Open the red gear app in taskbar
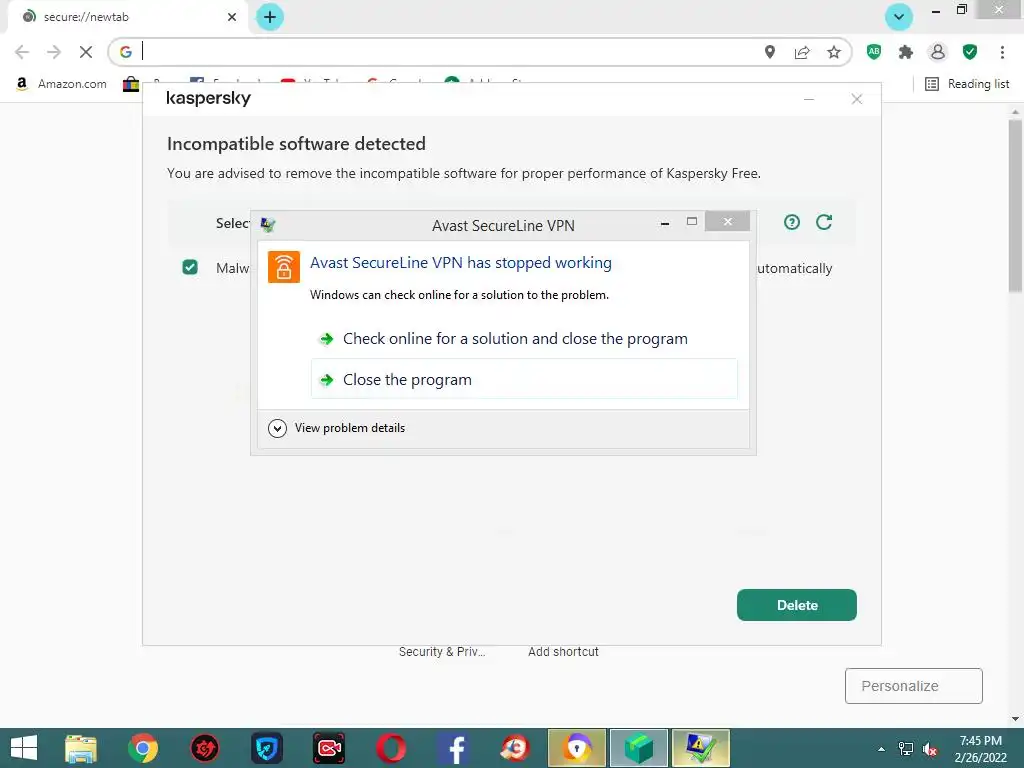Screen dimensions: 1024x768 coord(204,748)
